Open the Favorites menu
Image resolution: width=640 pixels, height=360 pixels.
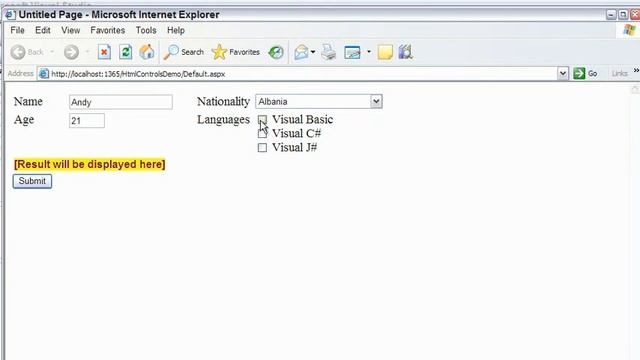tap(107, 31)
